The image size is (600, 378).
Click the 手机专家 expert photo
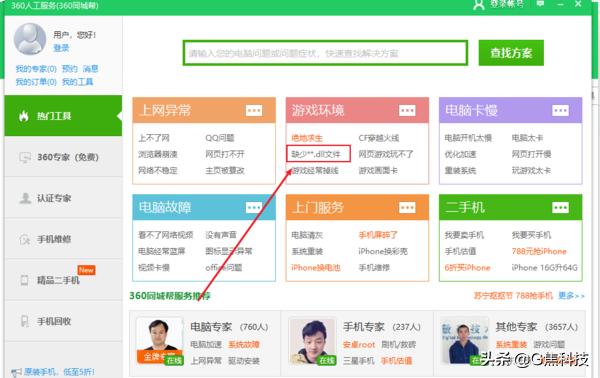tap(313, 341)
